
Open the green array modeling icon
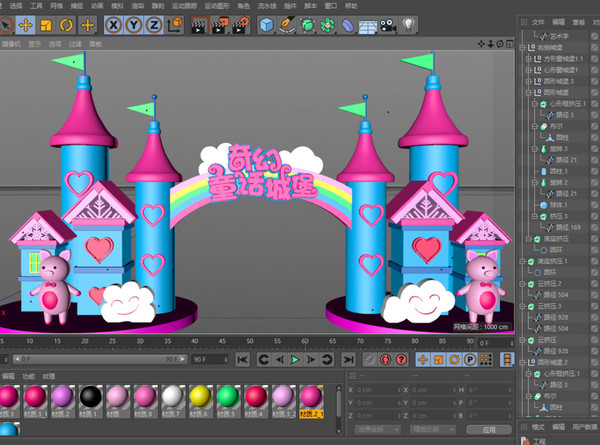coord(328,25)
